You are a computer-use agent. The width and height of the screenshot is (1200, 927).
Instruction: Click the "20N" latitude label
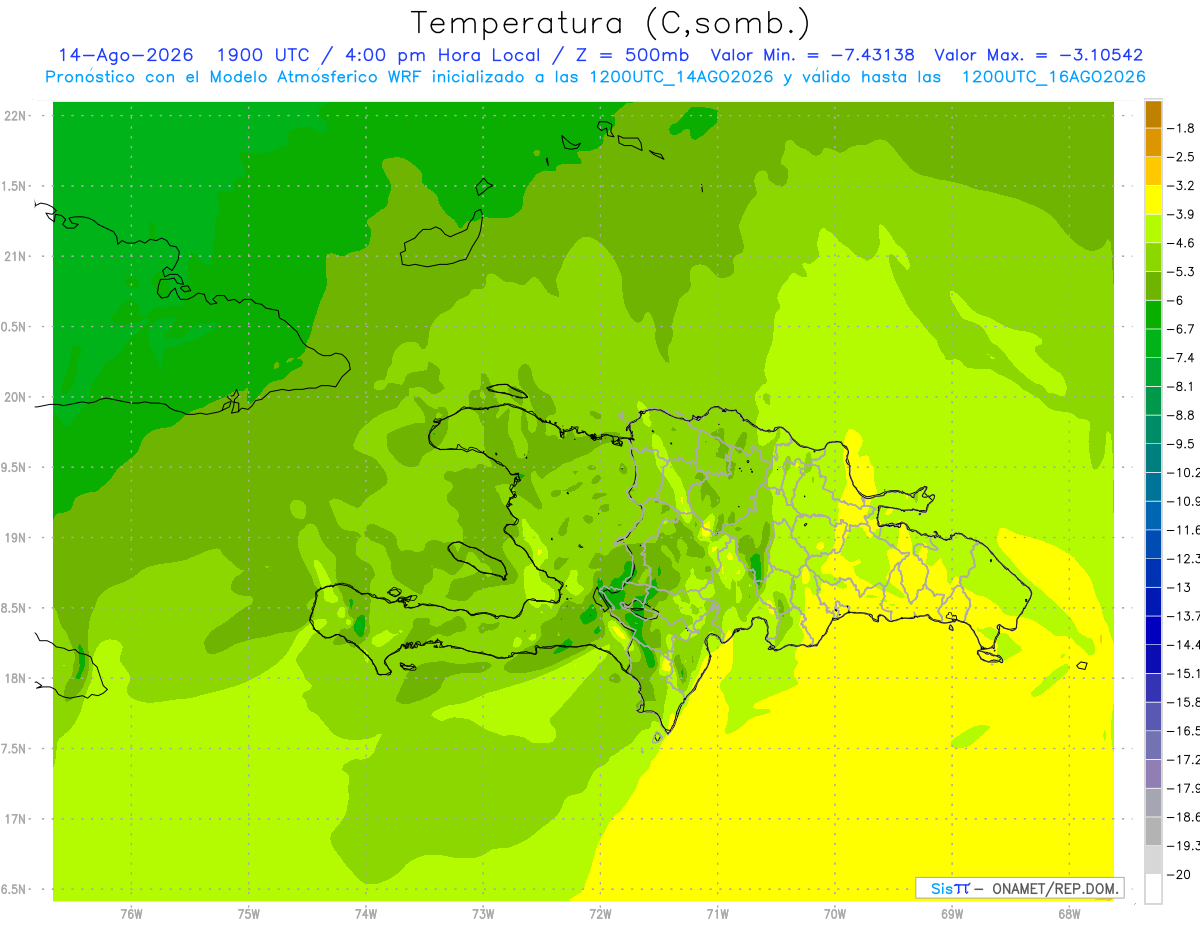16,397
